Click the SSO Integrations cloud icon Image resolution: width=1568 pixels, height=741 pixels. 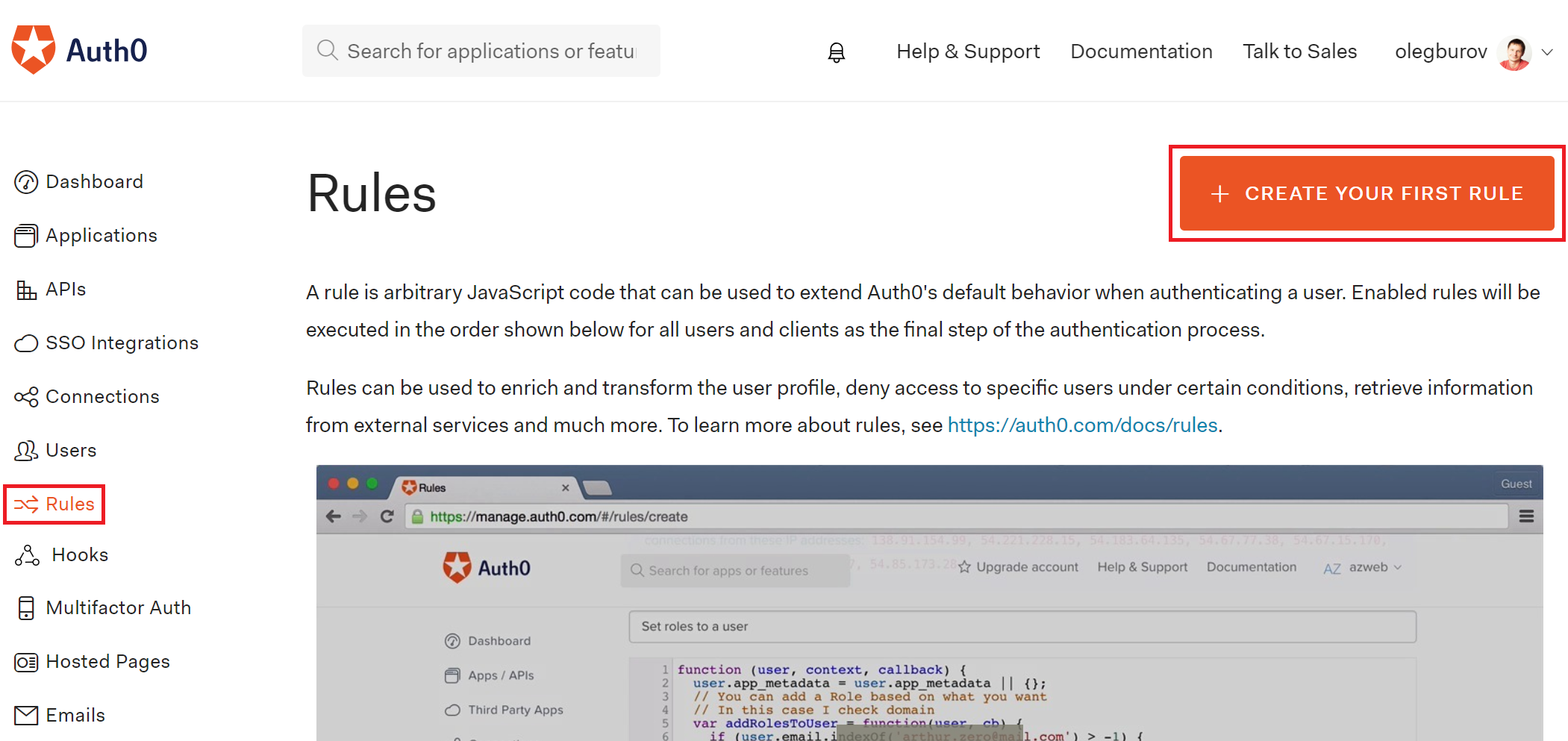click(26, 343)
